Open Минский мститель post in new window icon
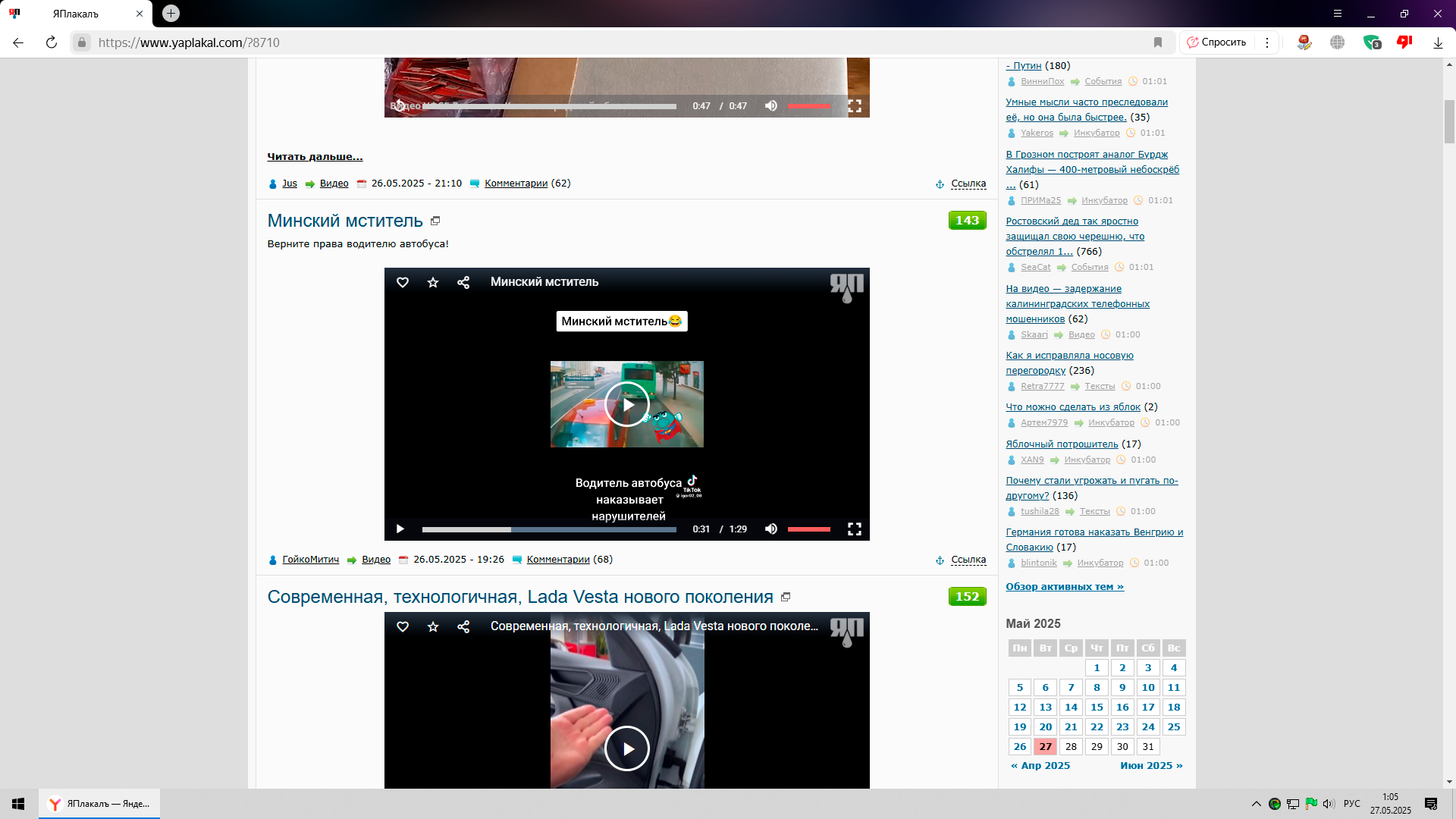Viewport: 1456px width, 819px height. pyautogui.click(x=435, y=221)
